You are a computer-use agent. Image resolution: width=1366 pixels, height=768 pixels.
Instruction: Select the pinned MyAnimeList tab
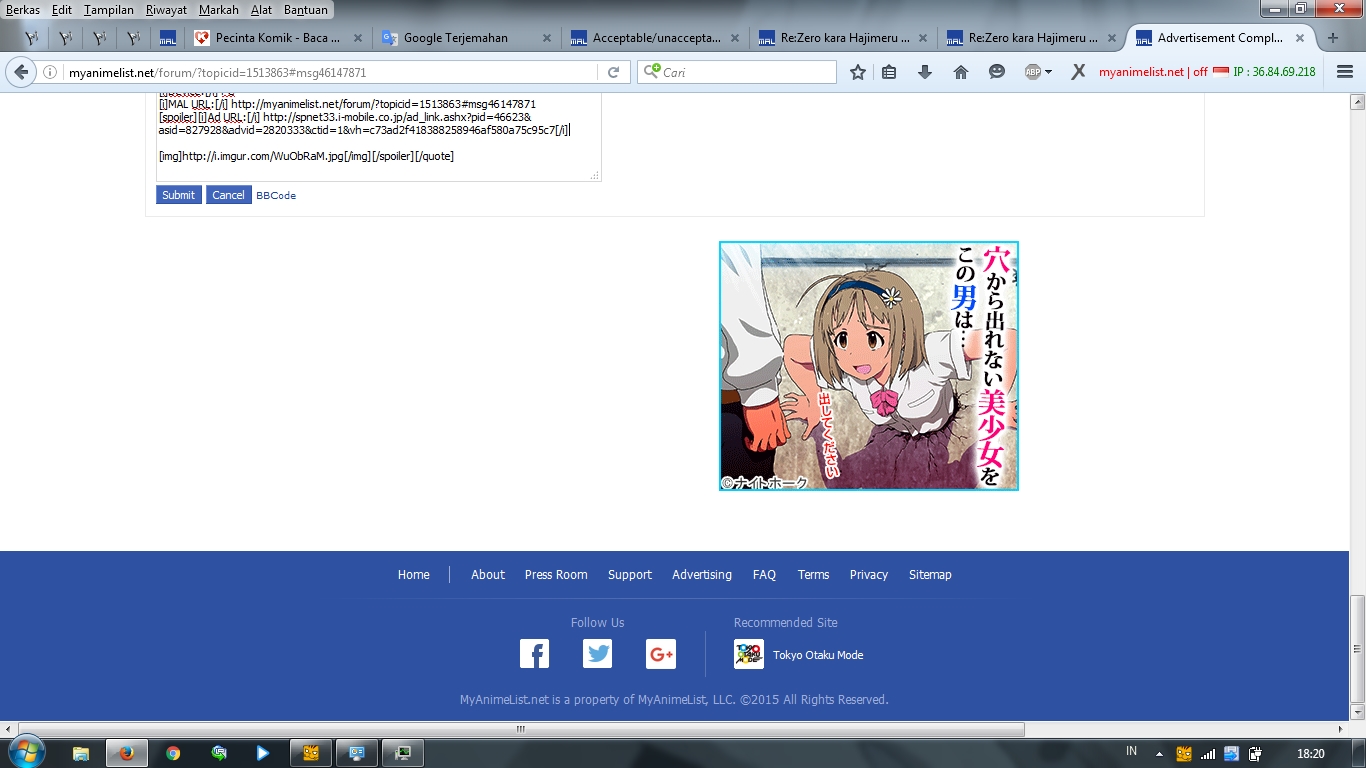(x=167, y=38)
